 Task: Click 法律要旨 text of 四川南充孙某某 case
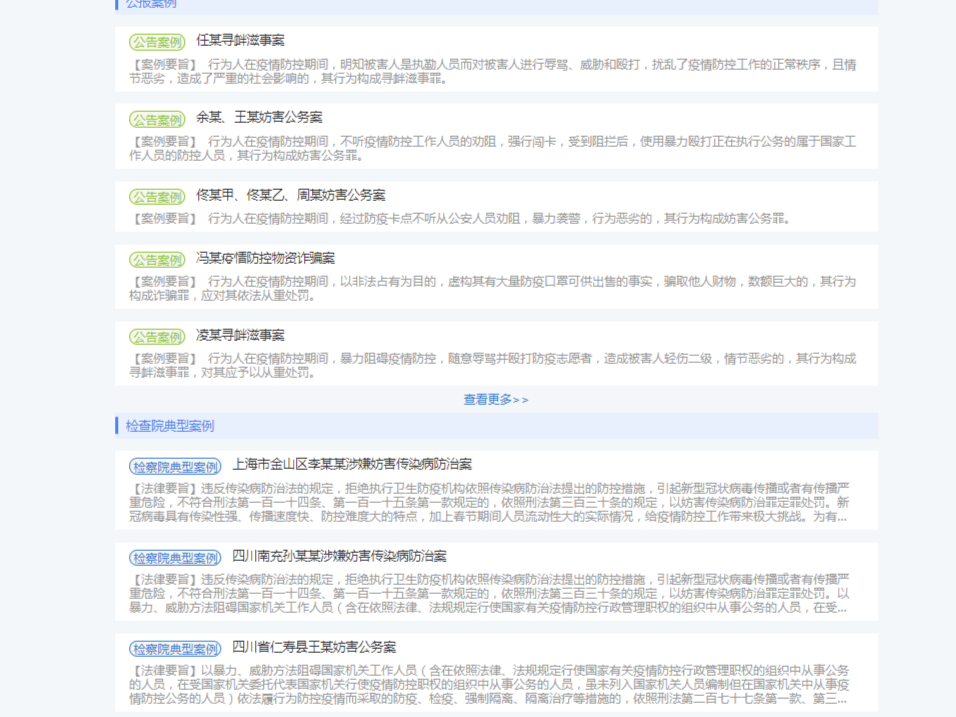point(489,593)
